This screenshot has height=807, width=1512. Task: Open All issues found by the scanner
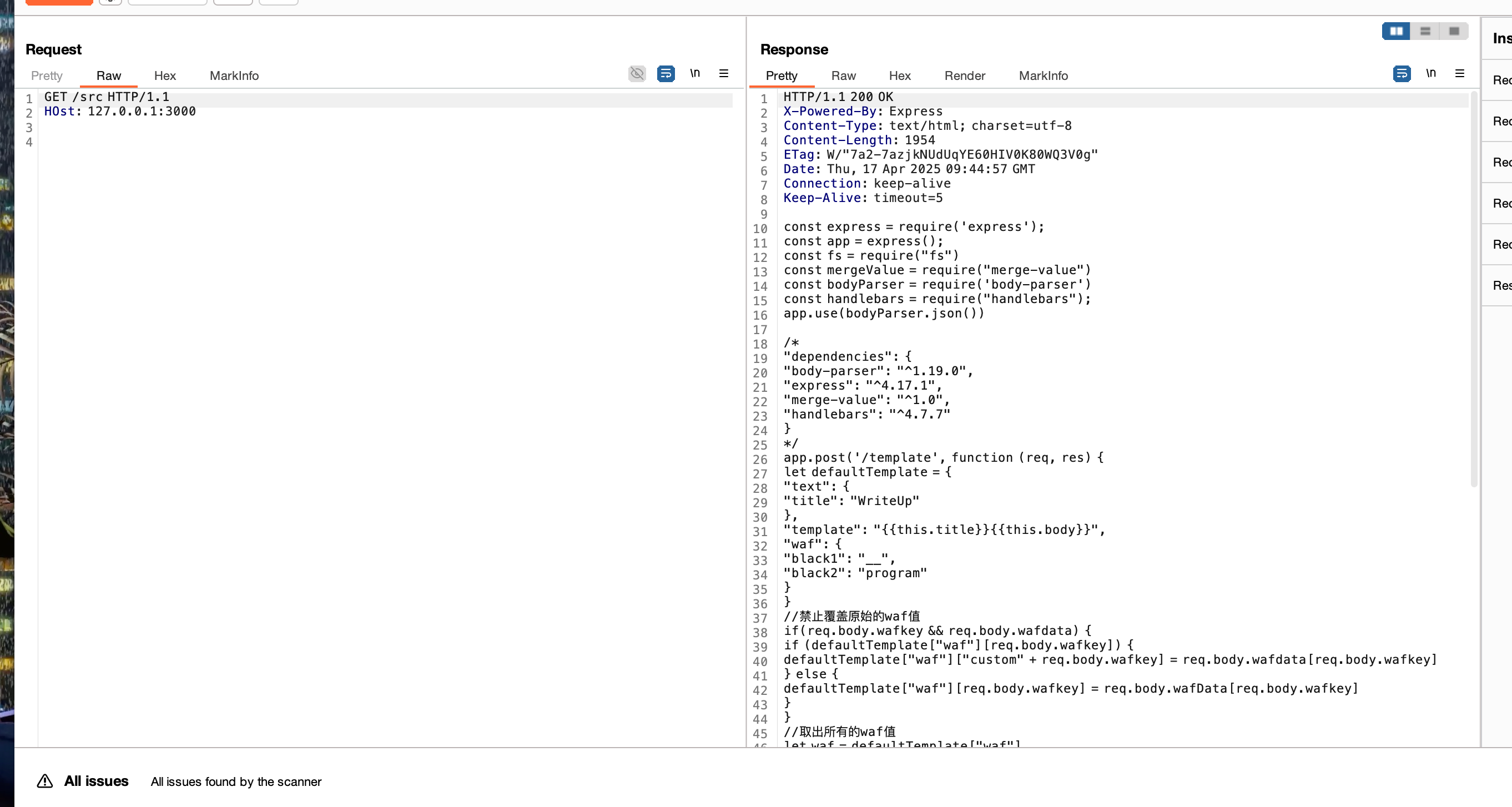click(235, 781)
